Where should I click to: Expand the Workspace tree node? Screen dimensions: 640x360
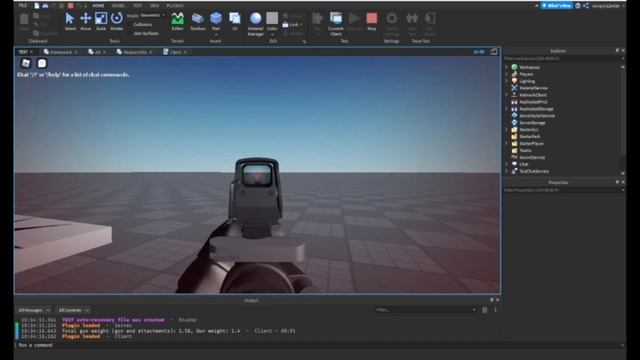pyautogui.click(x=507, y=67)
